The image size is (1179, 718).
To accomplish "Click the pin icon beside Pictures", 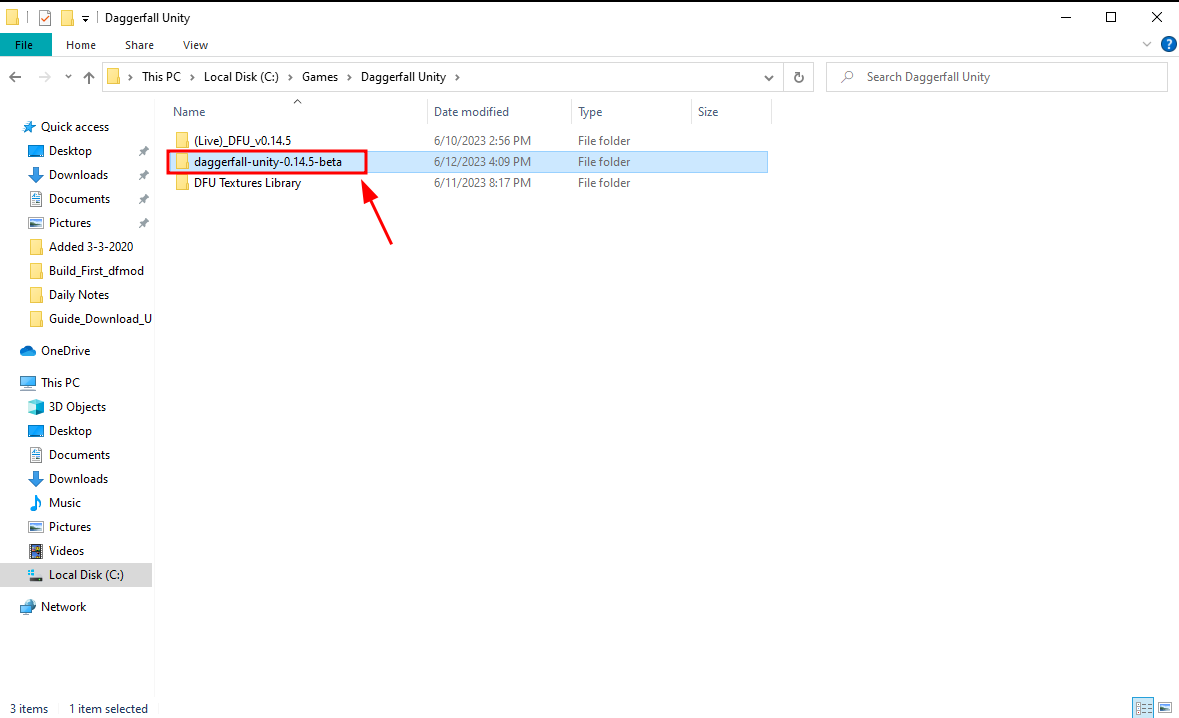I will [143, 223].
